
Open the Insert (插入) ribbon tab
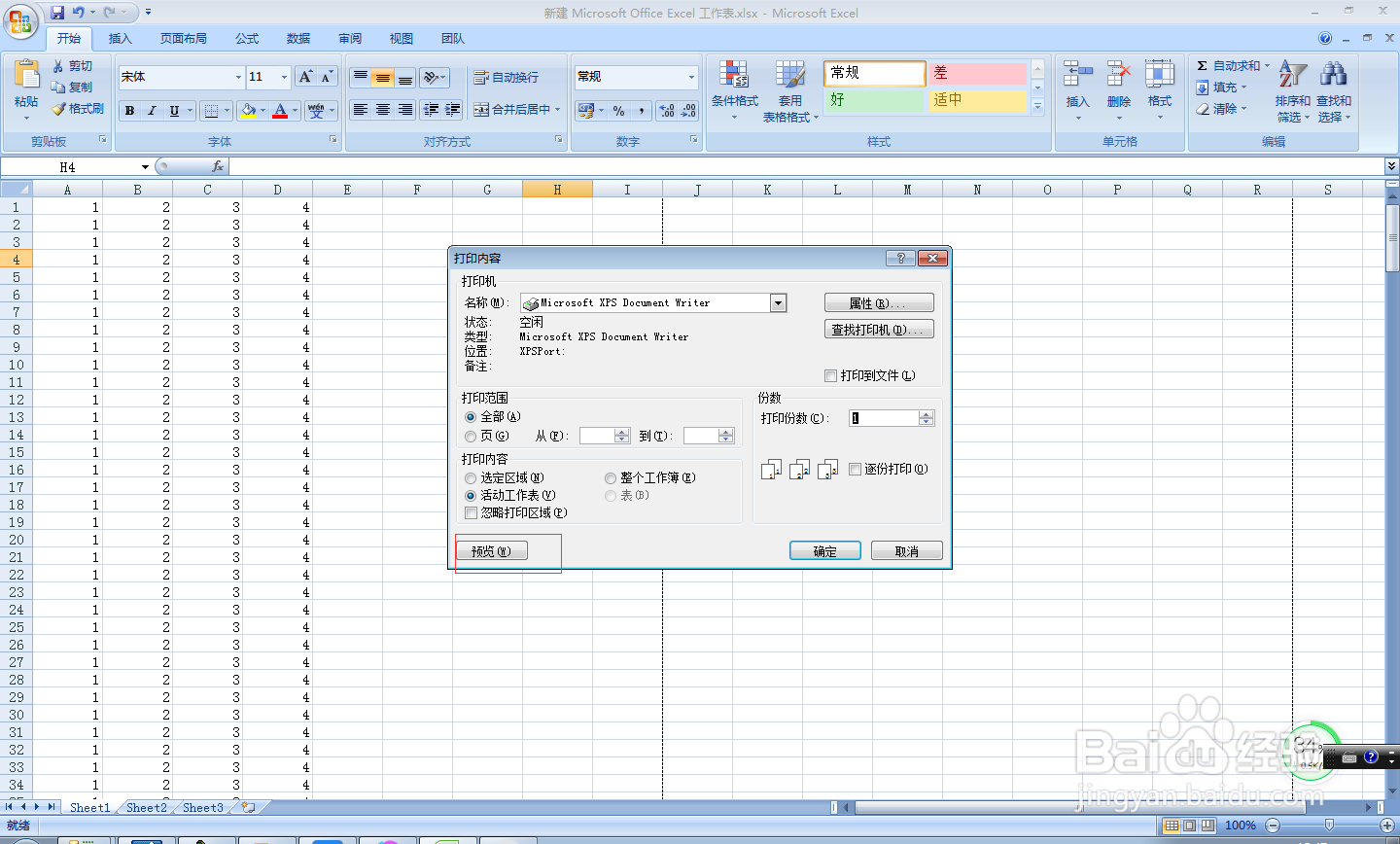pyautogui.click(x=120, y=39)
